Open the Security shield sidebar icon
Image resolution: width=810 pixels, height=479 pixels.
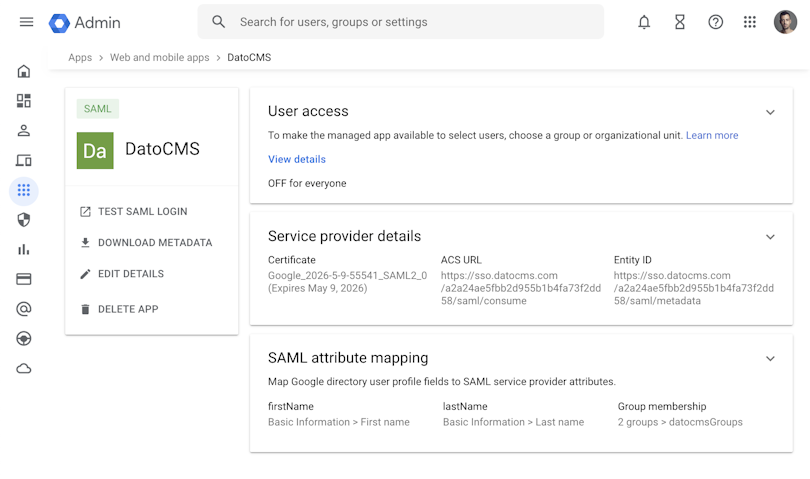[24, 220]
